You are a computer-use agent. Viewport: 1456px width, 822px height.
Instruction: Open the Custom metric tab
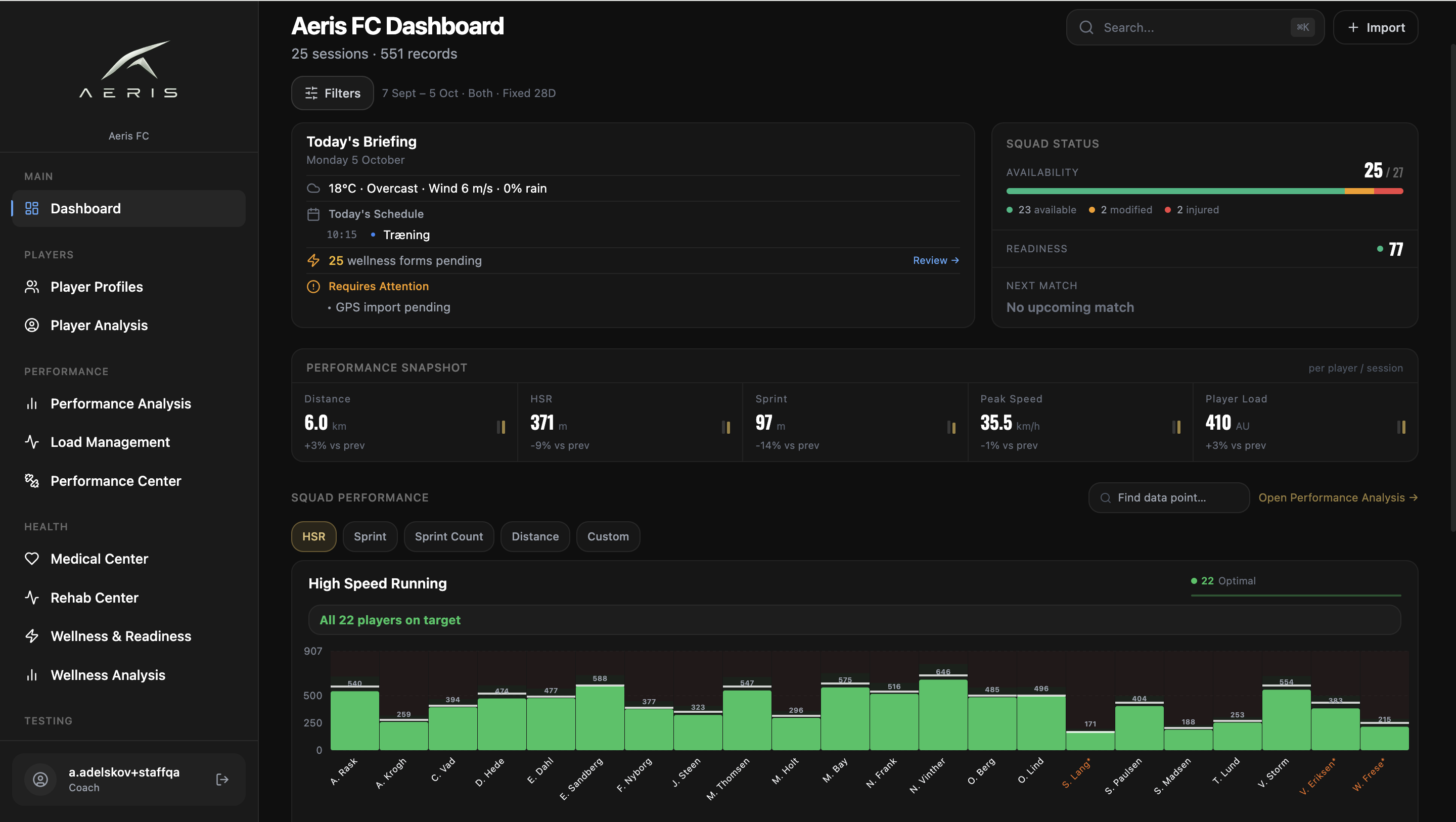click(608, 536)
